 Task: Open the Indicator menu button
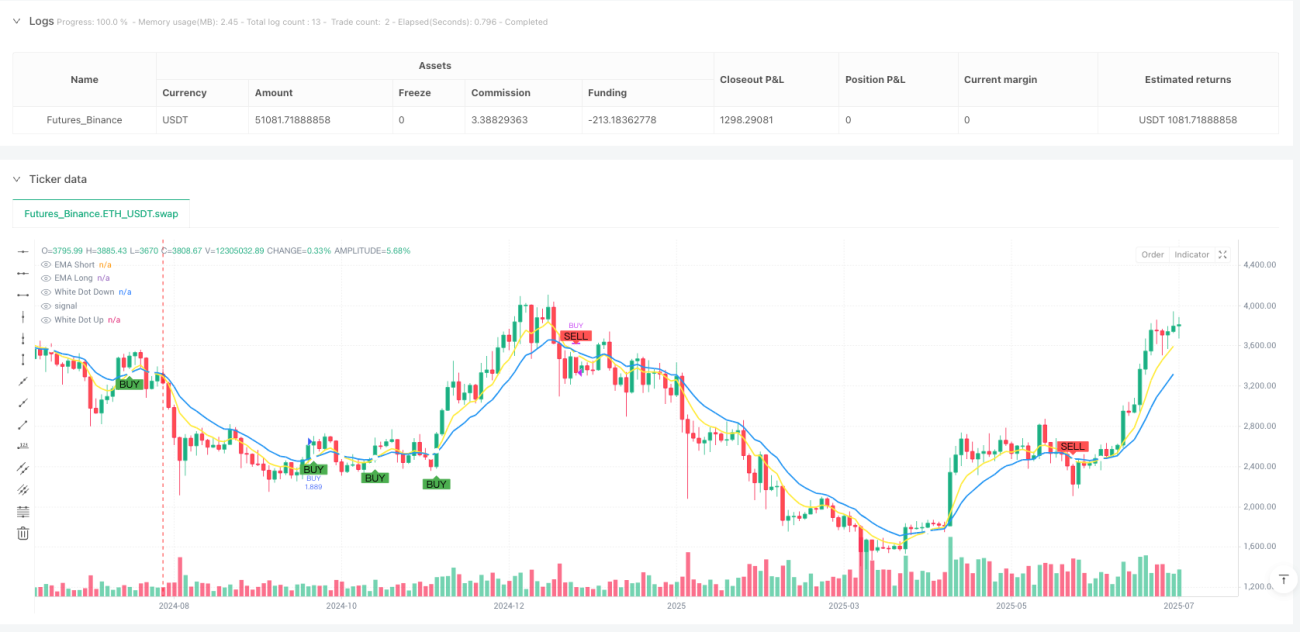(x=1191, y=254)
